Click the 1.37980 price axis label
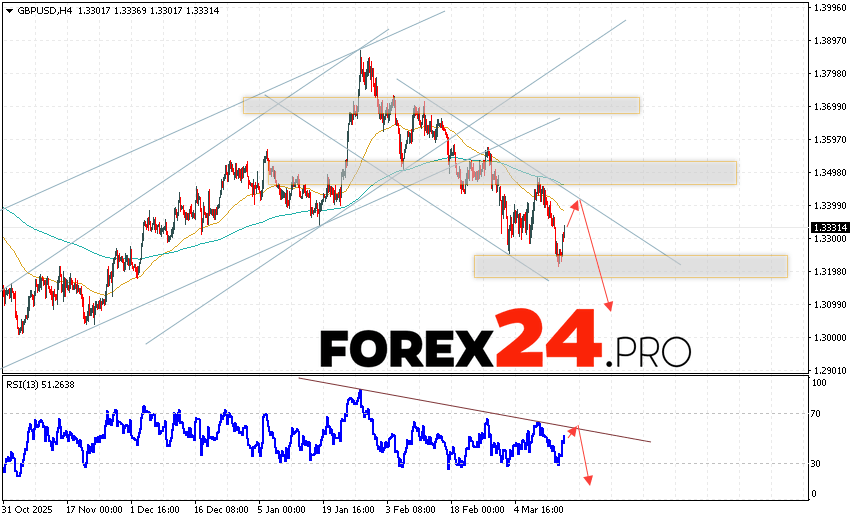This screenshot has height=521, width=854. 830,73
